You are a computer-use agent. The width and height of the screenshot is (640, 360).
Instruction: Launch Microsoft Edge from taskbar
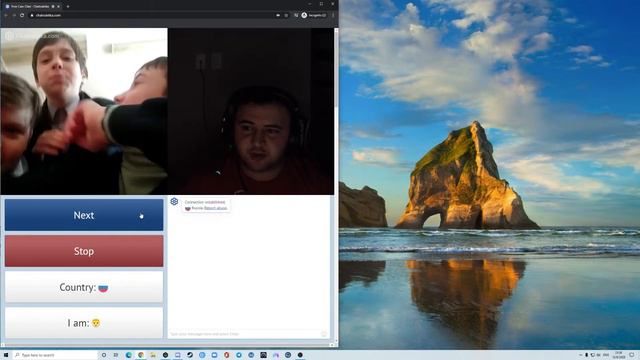tap(129, 355)
